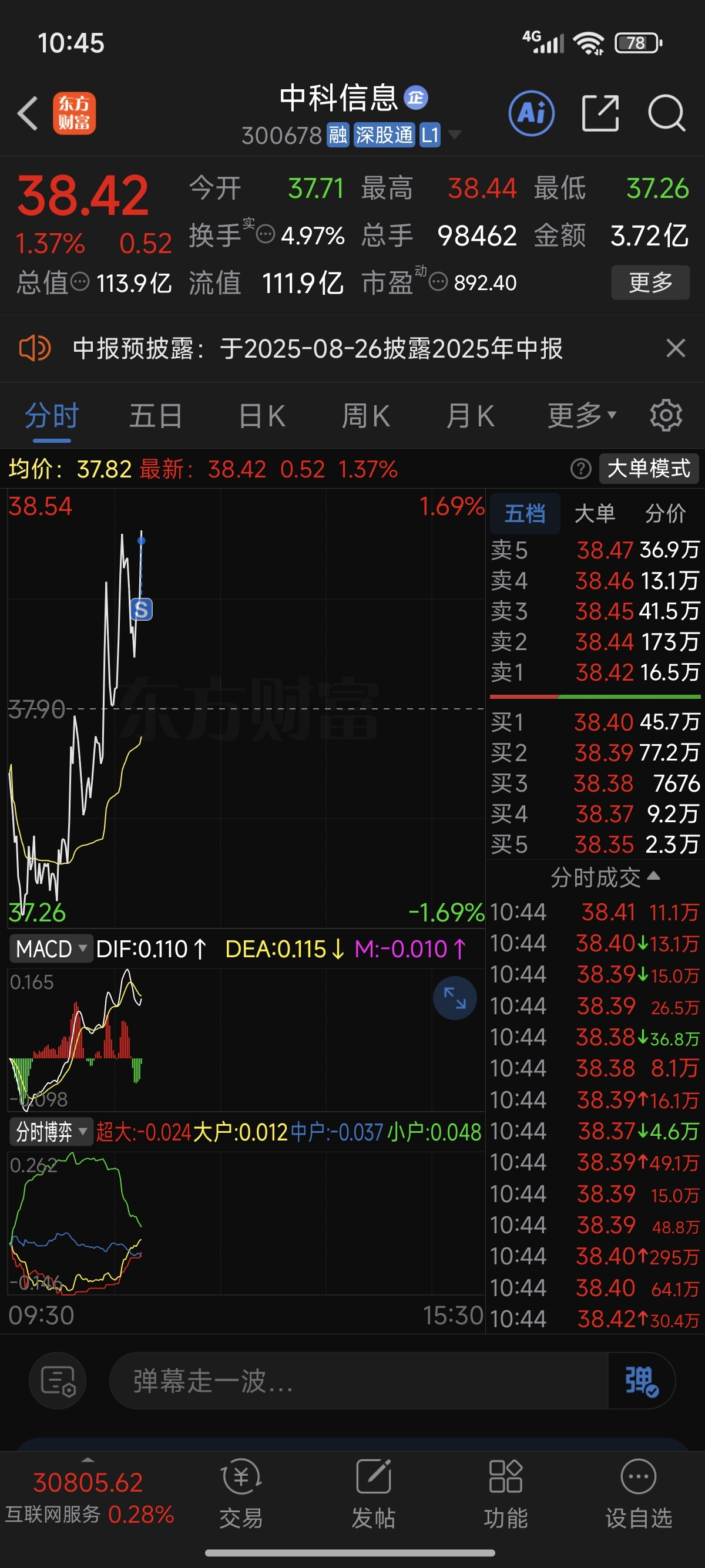Switch to the 日K tab

262,416
